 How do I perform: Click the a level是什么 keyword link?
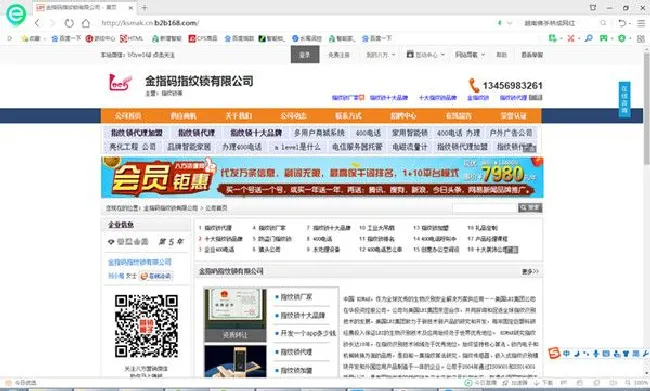coord(297,147)
